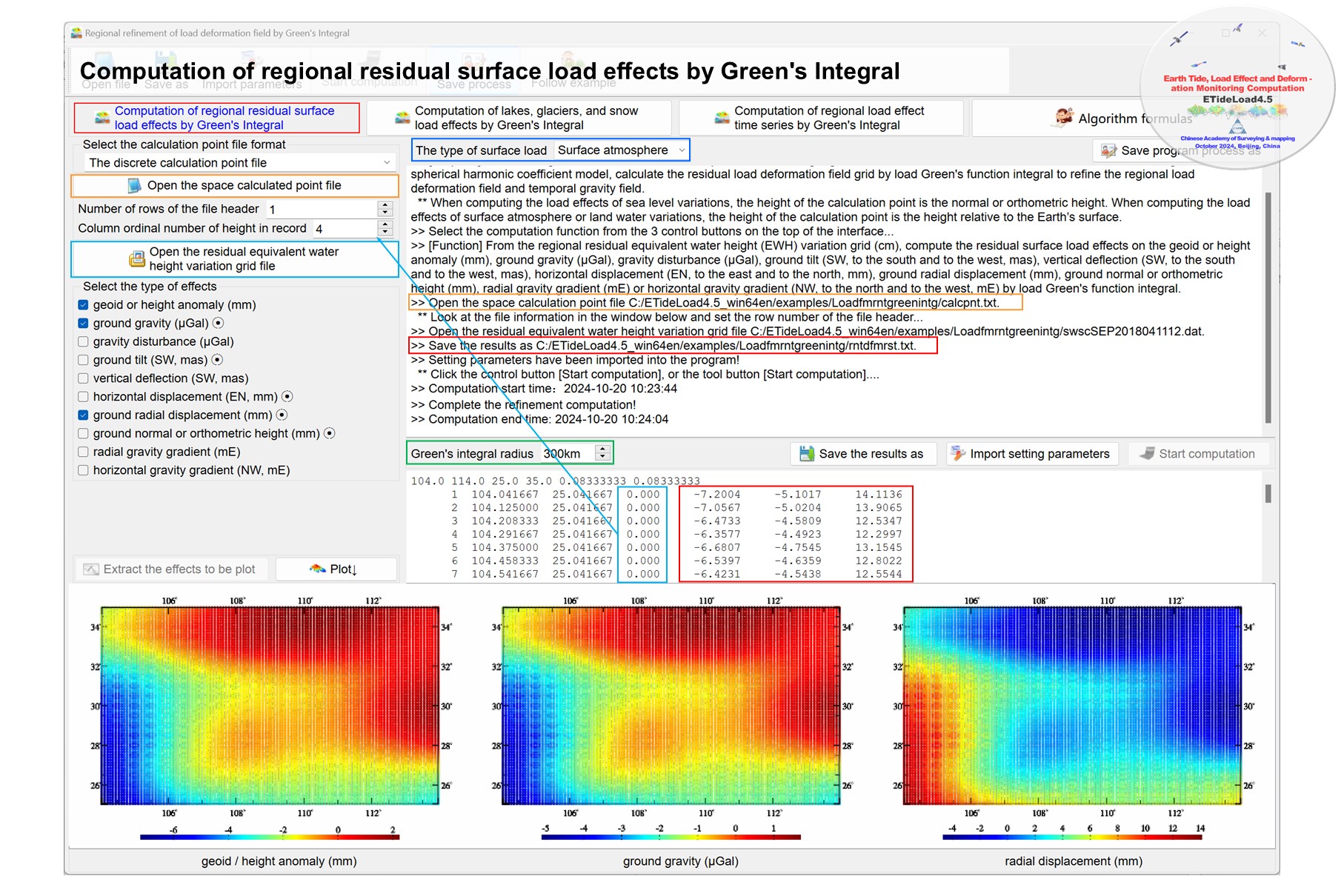Click the Start computation icon
This screenshot has height=896, width=1344.
click(1147, 453)
